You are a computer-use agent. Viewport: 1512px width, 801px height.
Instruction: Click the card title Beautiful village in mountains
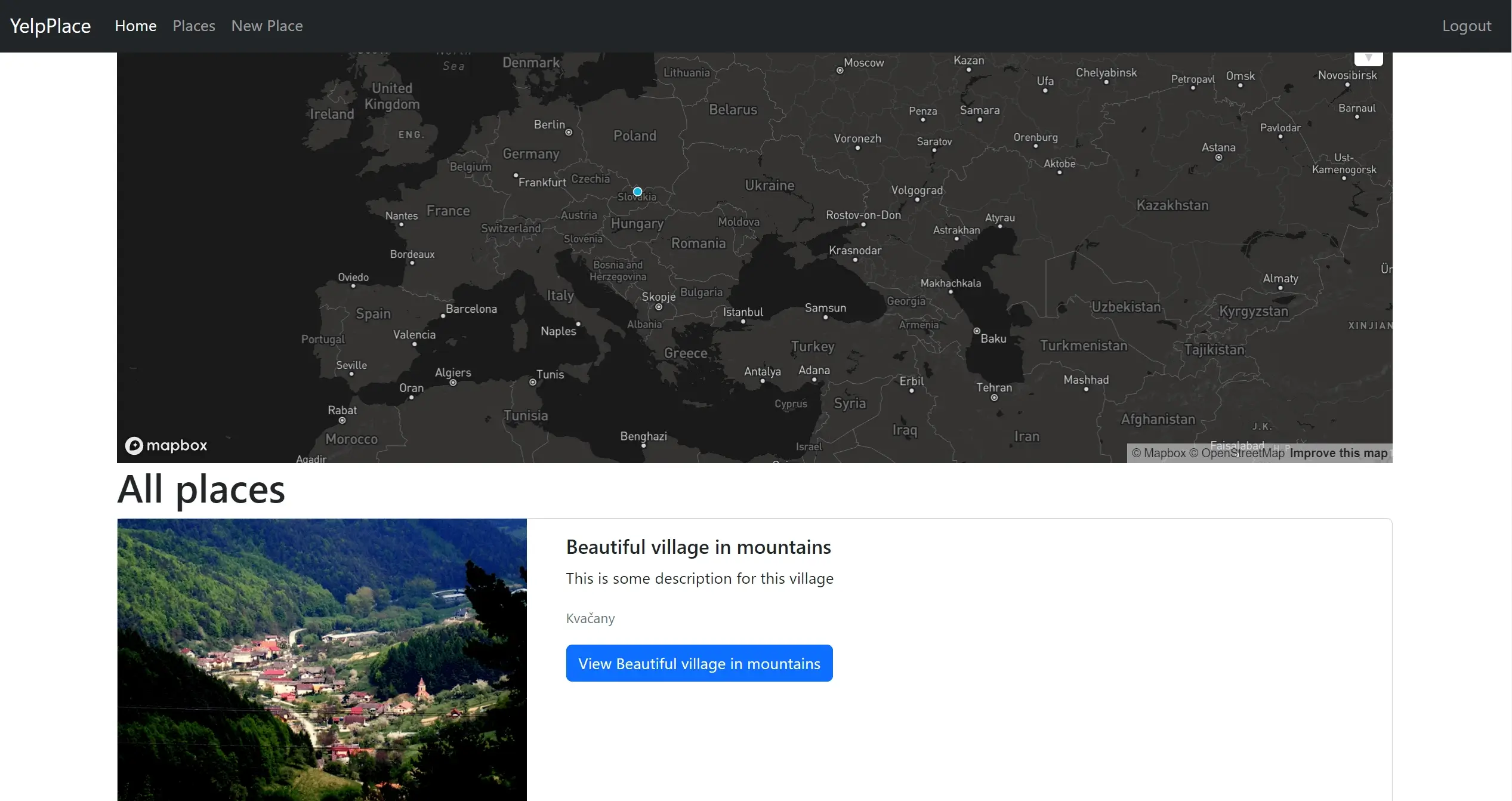[698, 547]
